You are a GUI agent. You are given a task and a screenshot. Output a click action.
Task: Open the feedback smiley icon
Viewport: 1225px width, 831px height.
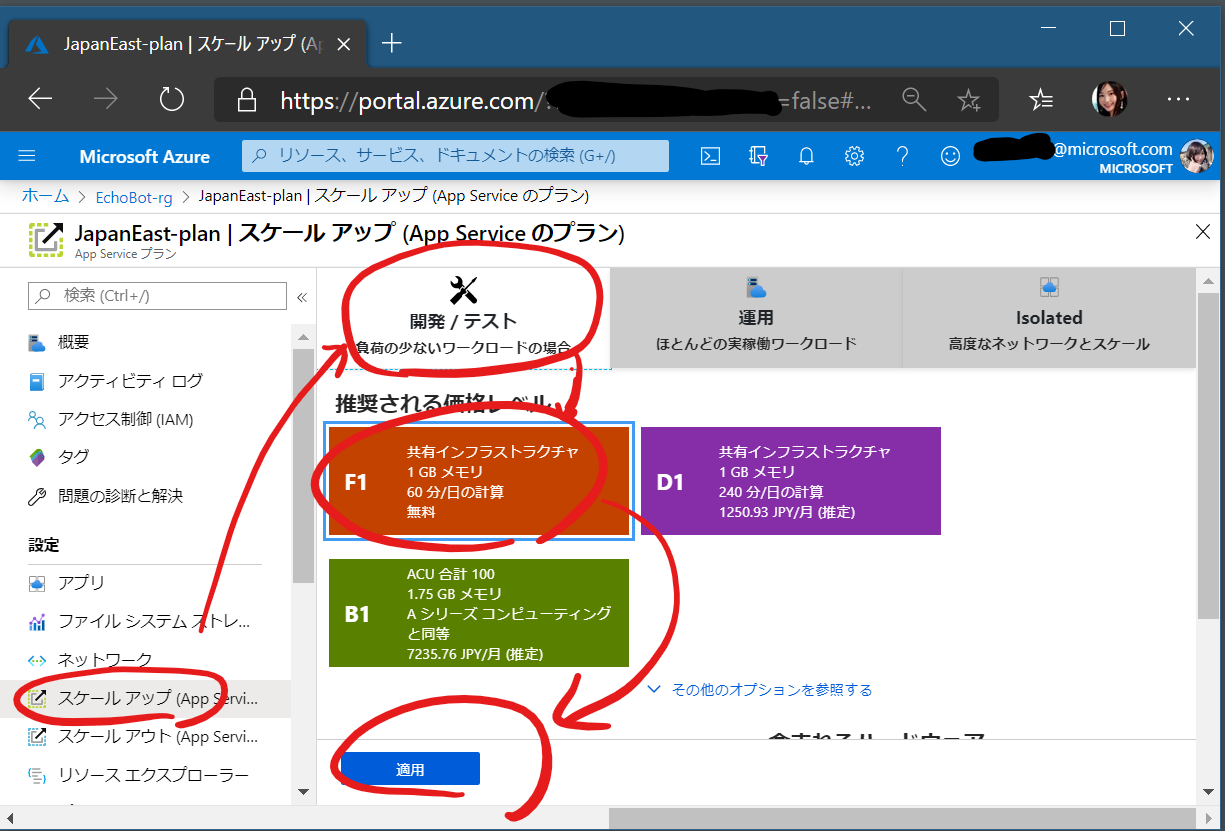[950, 156]
